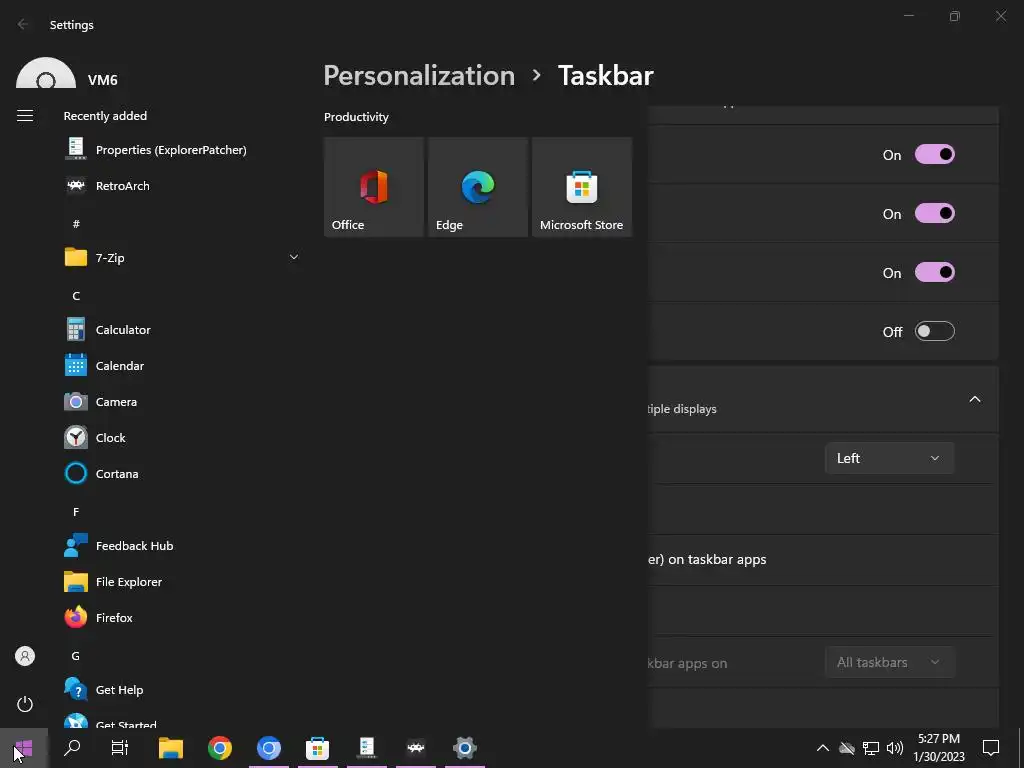This screenshot has width=1024, height=768.
Task: Jump to letter G section header
Action: tap(76, 656)
